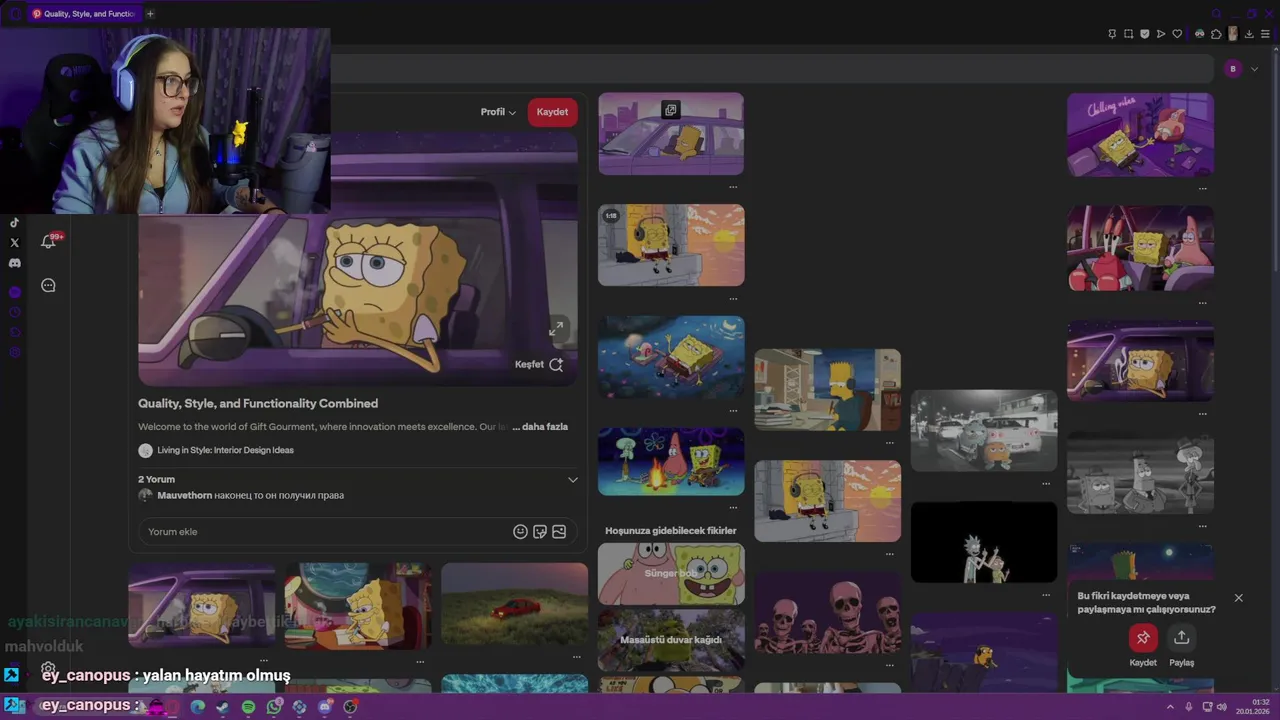Open the browser easy setup menu icon
The image size is (1280, 720).
(1265, 34)
